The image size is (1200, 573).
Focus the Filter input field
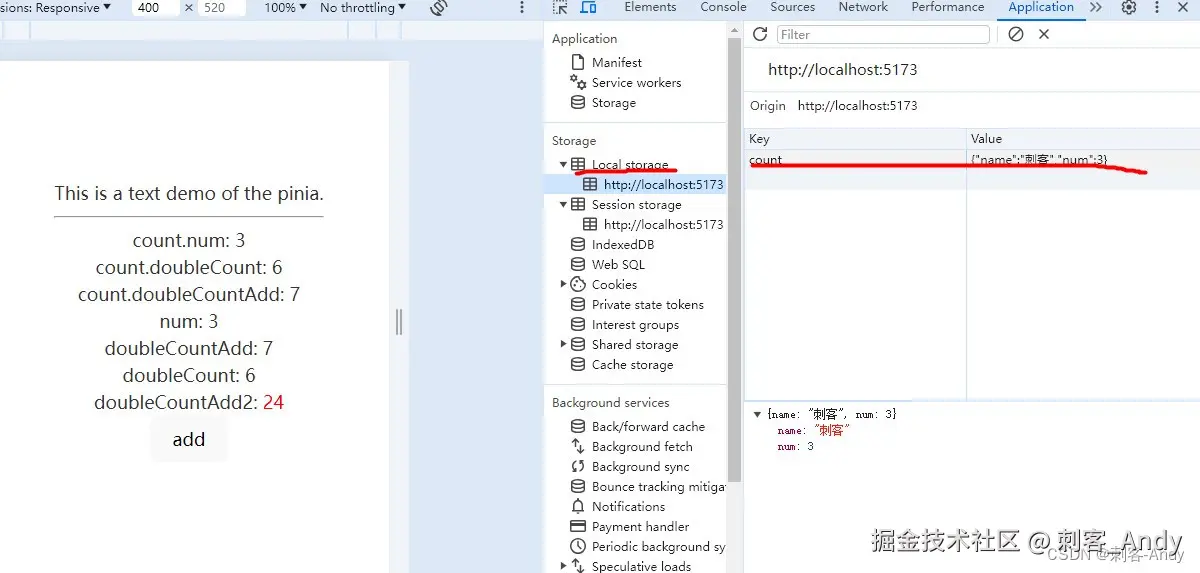pos(883,34)
